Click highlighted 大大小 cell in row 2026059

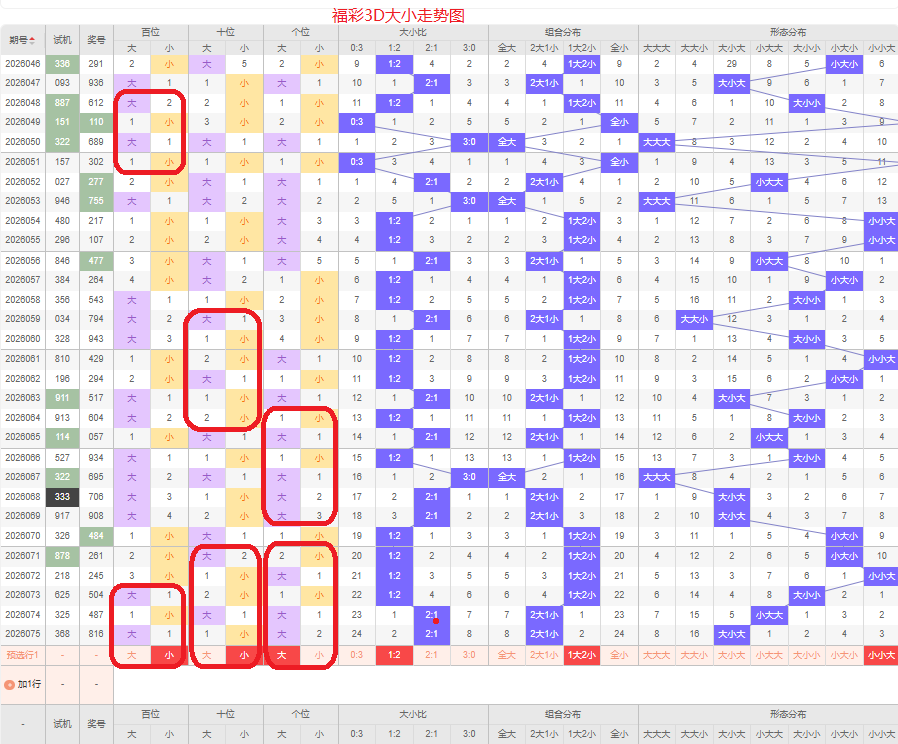694,319
